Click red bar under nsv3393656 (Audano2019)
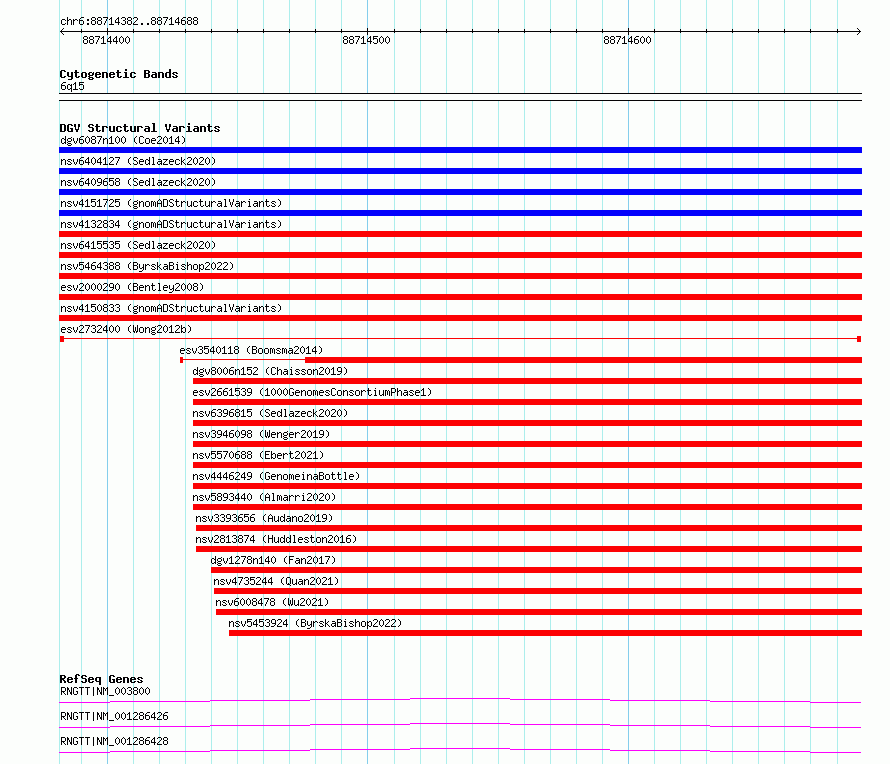Screen dimensions: 890x764 tap(529, 528)
